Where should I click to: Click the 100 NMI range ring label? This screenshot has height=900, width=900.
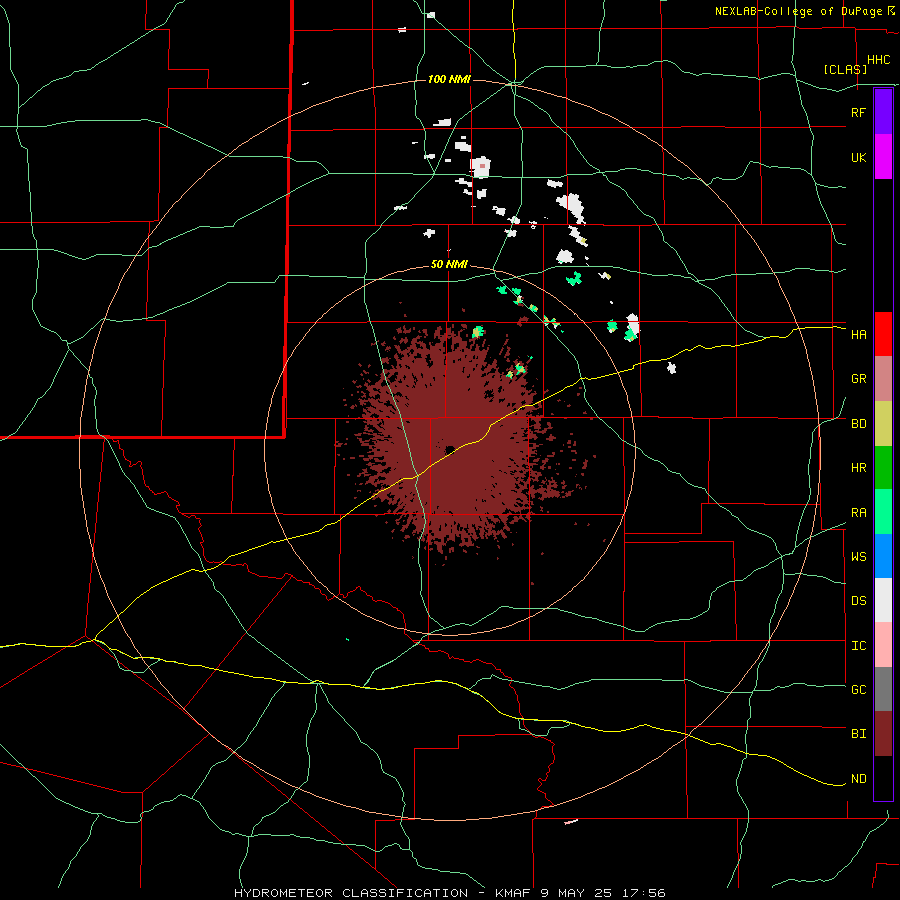[x=449, y=79]
